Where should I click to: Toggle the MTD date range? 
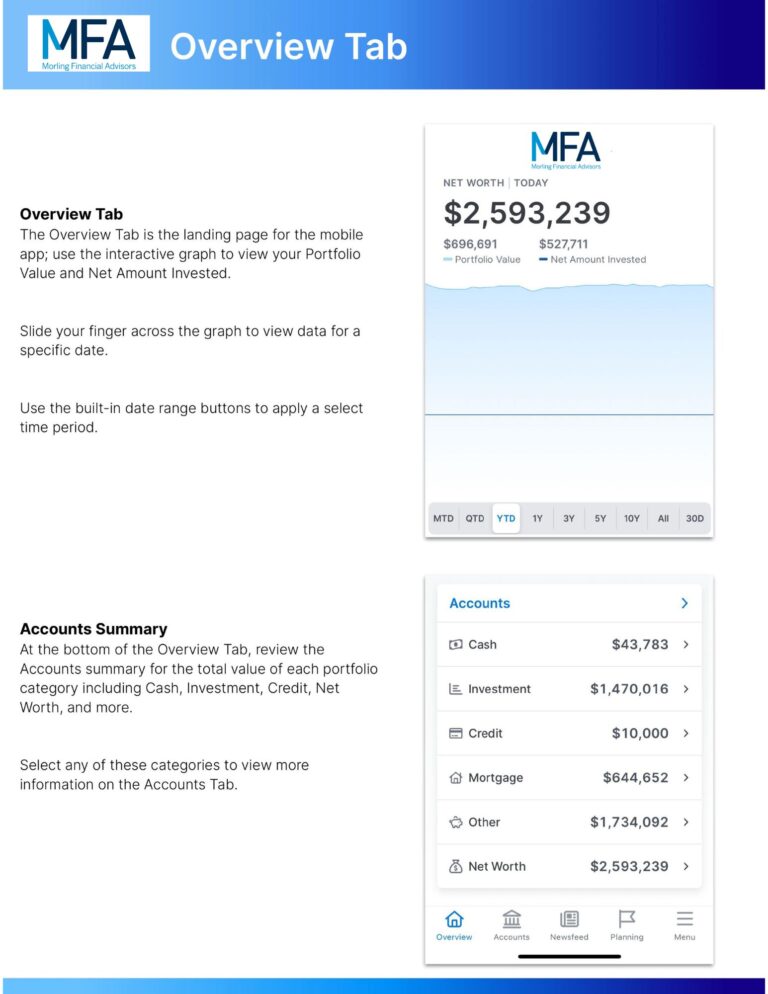444,518
